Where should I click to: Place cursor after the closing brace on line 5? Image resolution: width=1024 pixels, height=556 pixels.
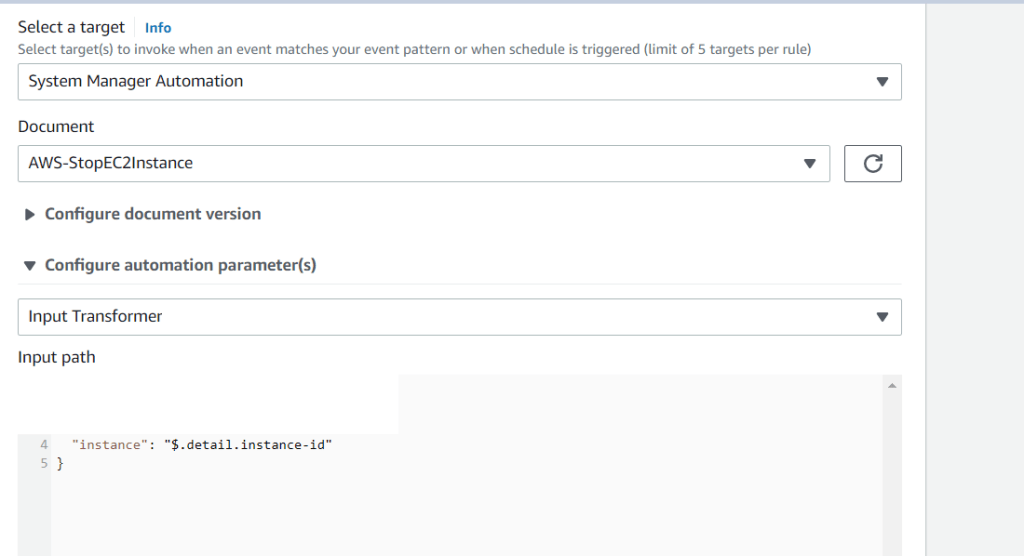(64, 463)
